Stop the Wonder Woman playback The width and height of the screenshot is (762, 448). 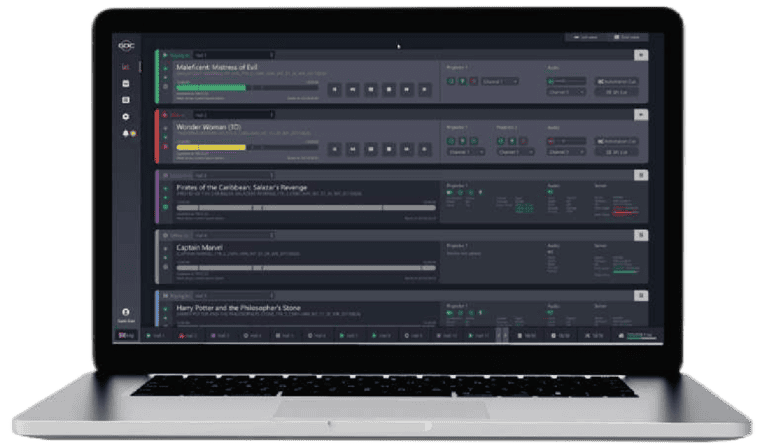[389, 149]
